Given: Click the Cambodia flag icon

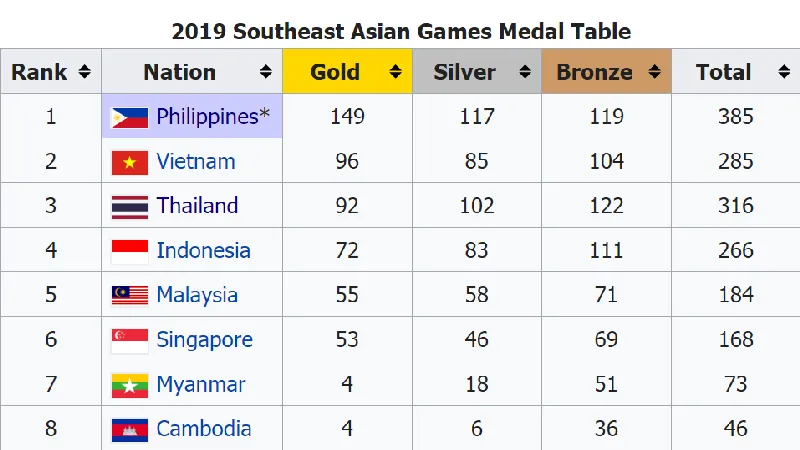Looking at the screenshot, I should point(129,429).
